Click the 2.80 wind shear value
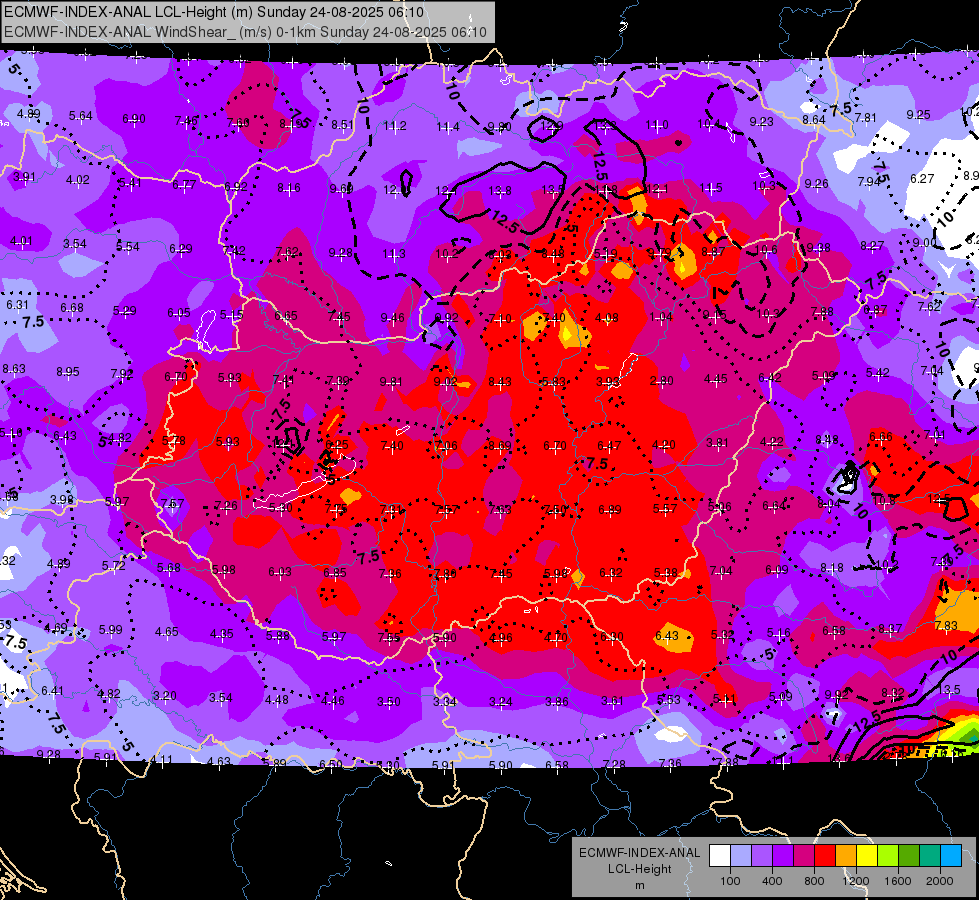979x900 pixels. [x=661, y=380]
